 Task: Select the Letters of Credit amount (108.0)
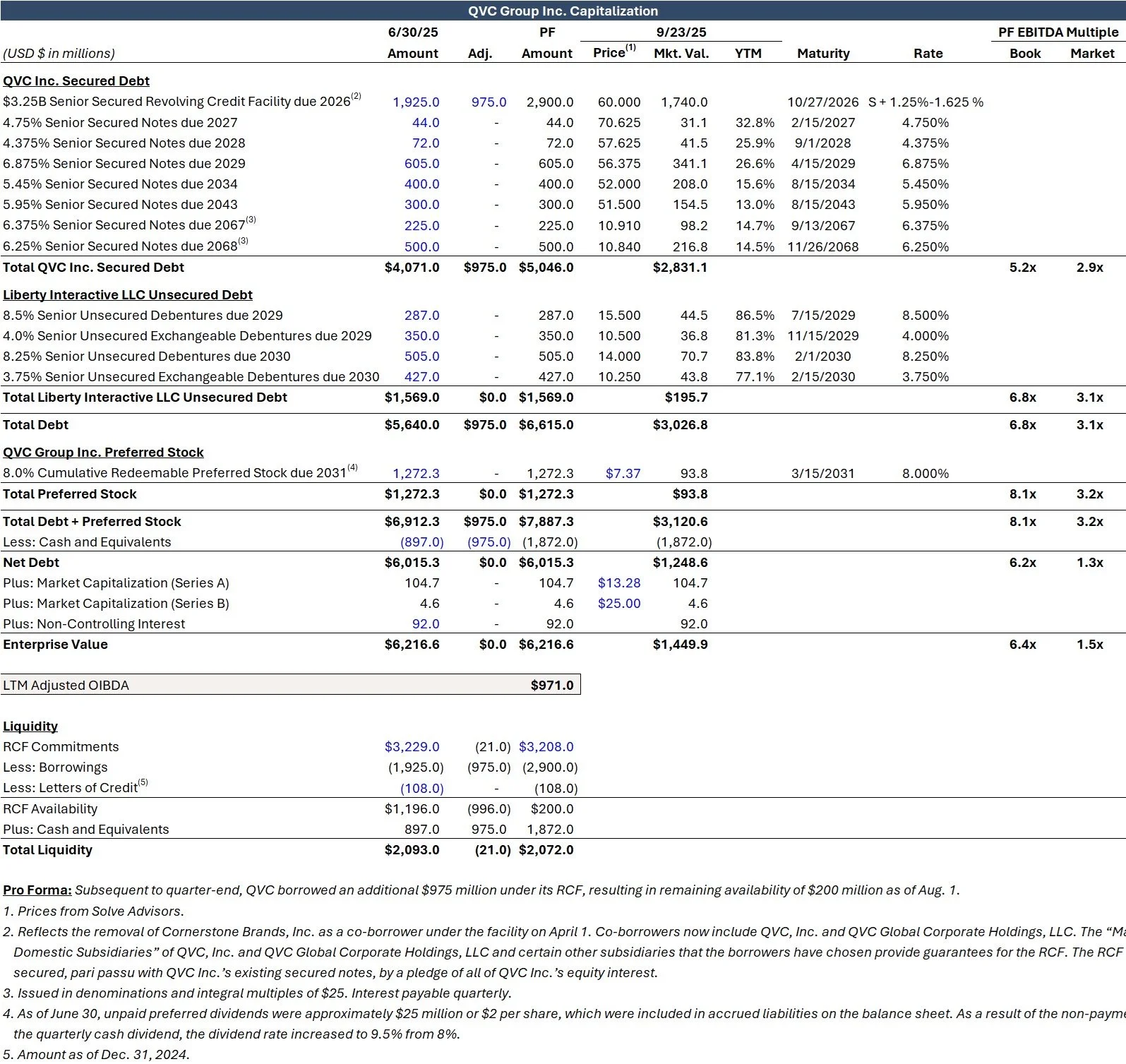[x=422, y=788]
